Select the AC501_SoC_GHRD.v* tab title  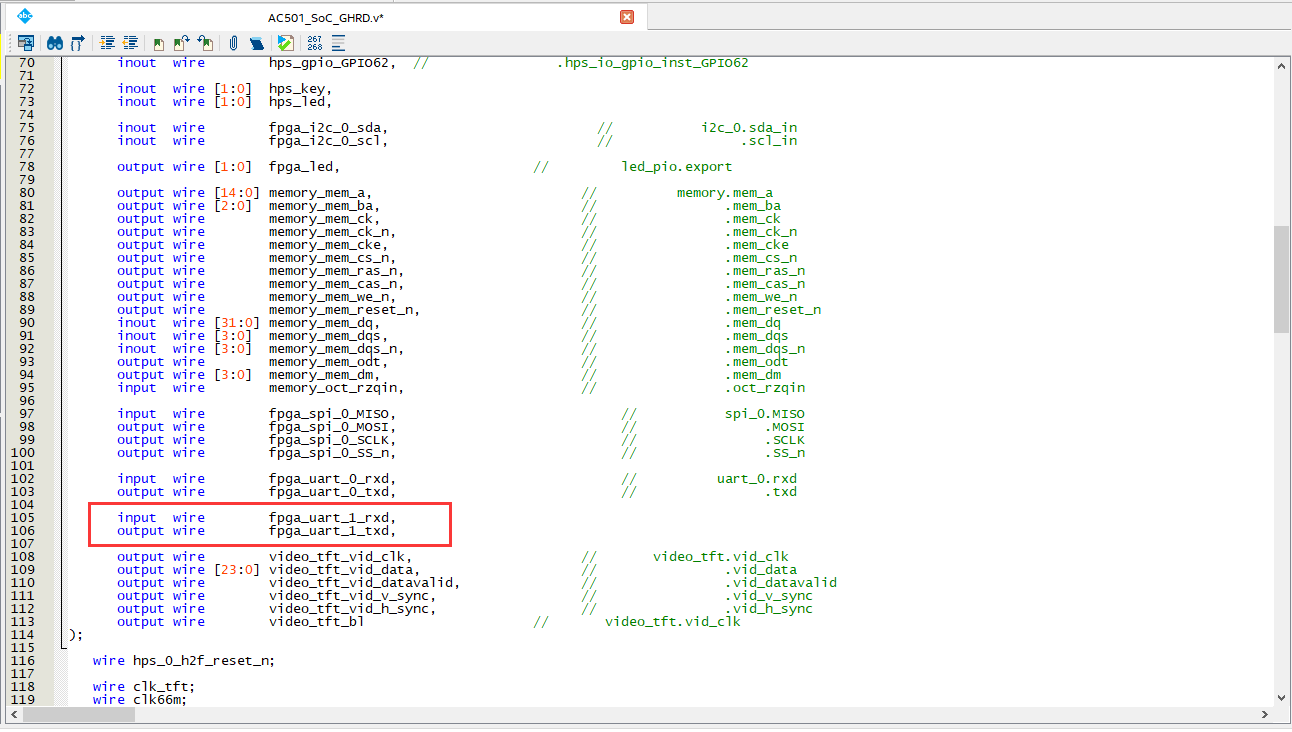[x=325, y=18]
